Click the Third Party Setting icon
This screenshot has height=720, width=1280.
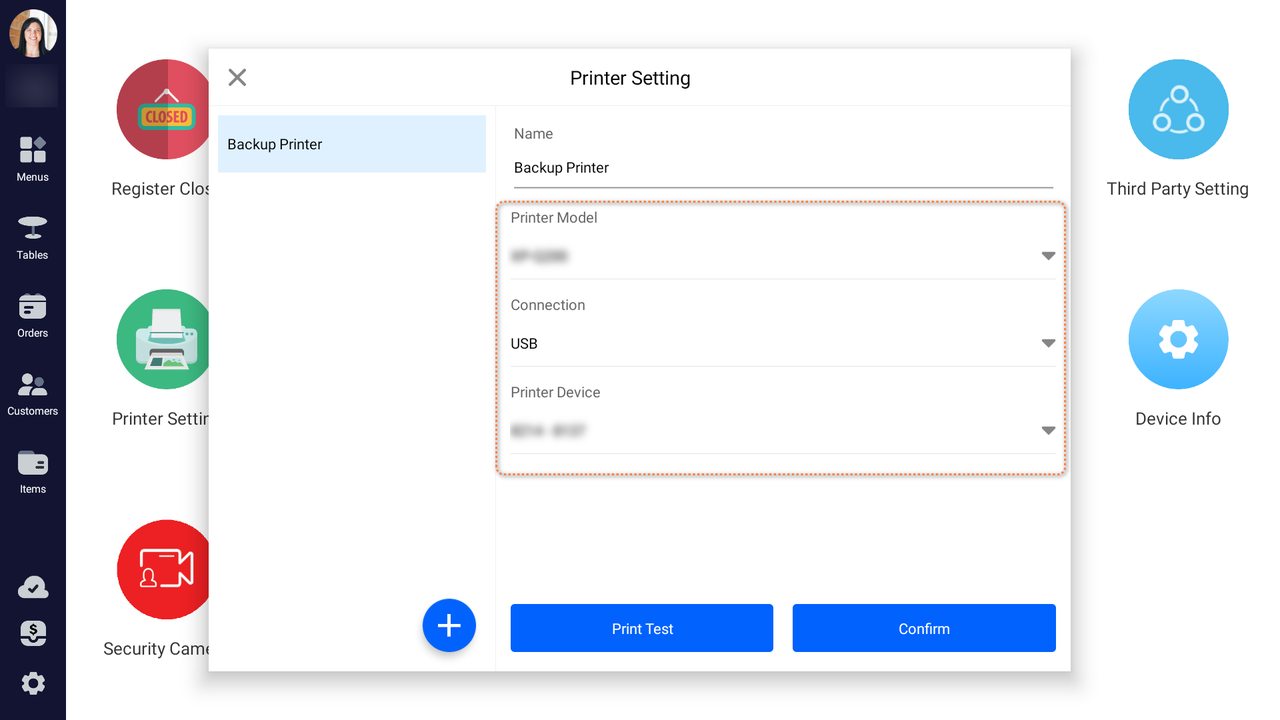(x=1178, y=110)
